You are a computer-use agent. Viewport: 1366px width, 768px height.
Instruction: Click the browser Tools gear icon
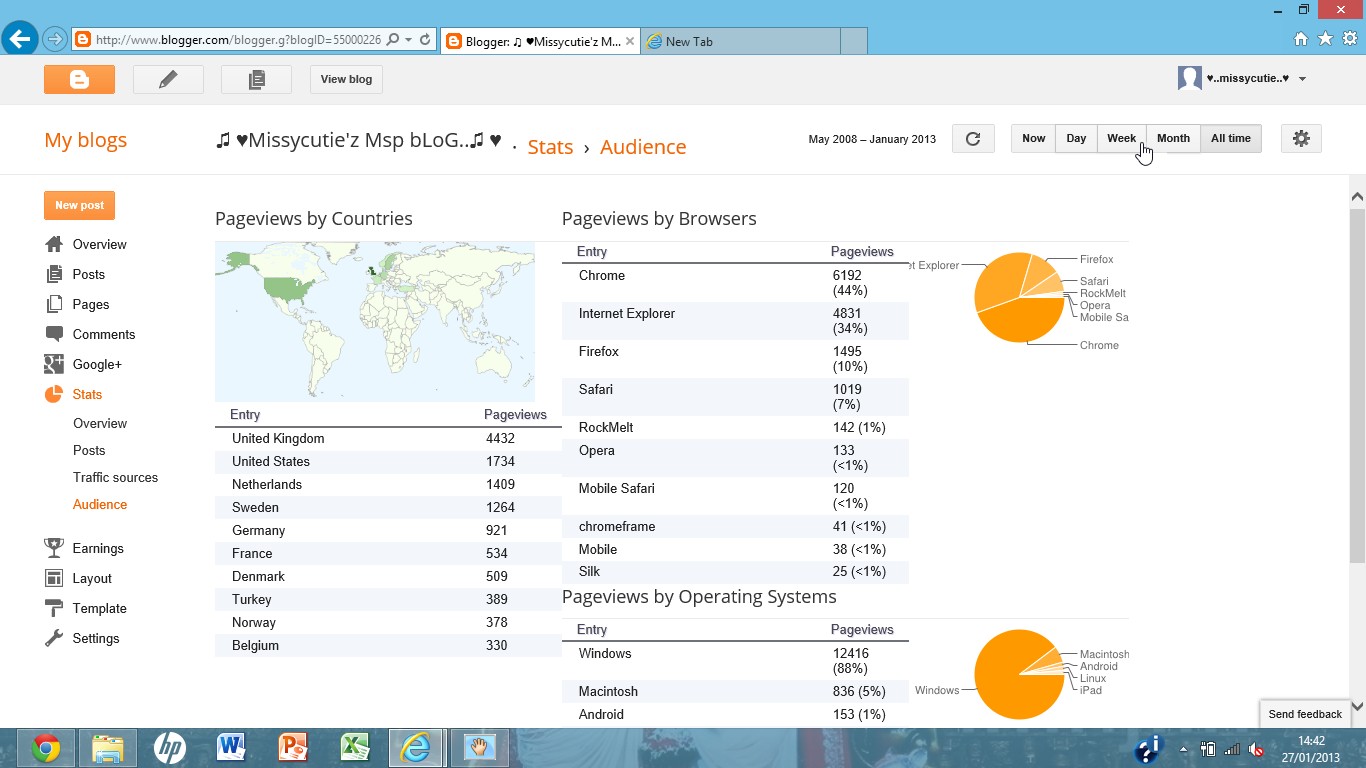coord(1350,39)
